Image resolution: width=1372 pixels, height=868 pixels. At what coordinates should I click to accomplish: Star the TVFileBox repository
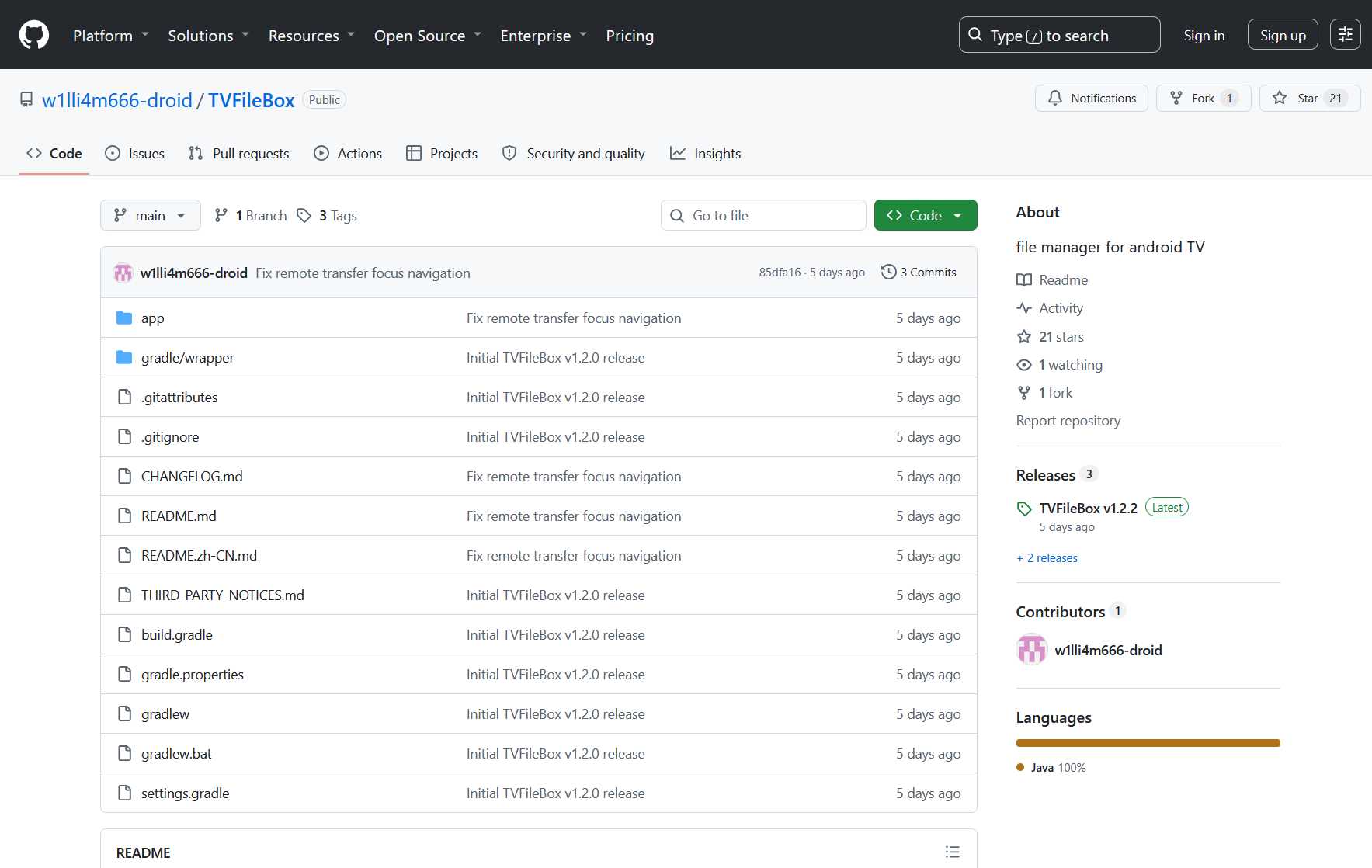click(x=1309, y=98)
